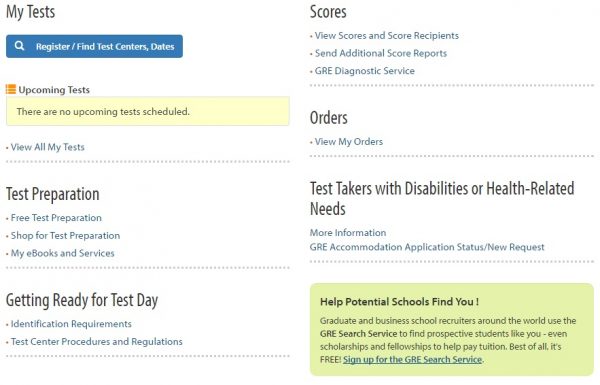Click the Help Potential Schools Find You heading
The image size is (600, 385).
pos(399,302)
